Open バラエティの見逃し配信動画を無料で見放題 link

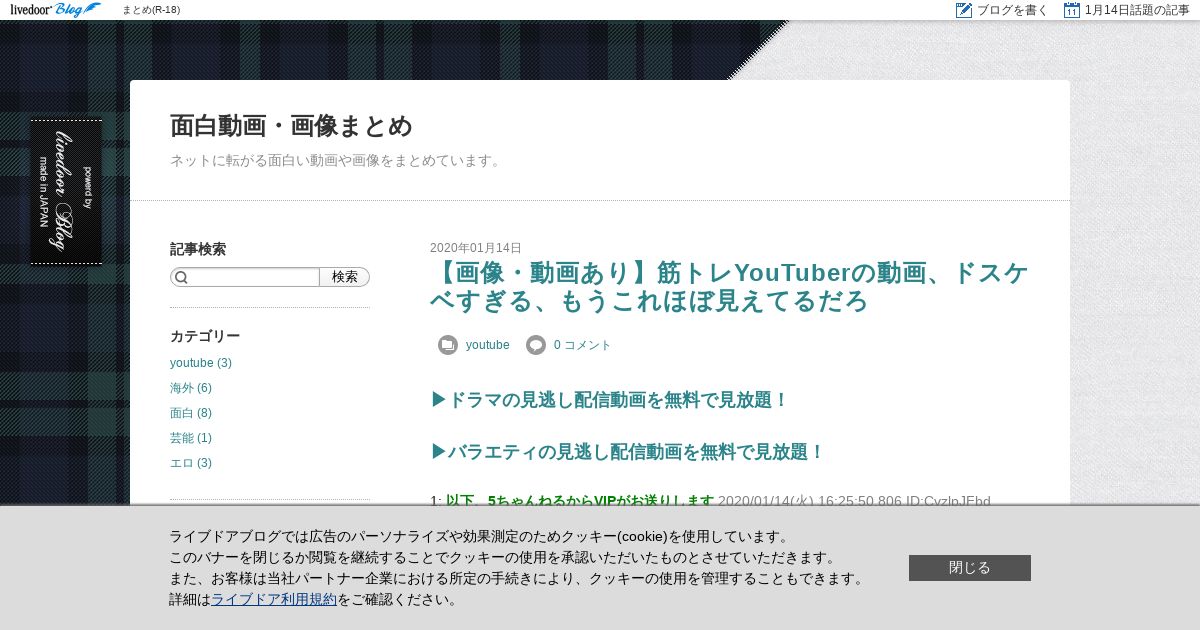pos(628,452)
